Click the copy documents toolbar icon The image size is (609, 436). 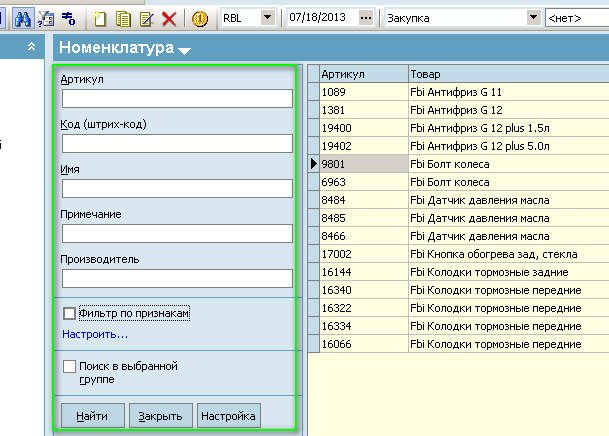(x=123, y=19)
